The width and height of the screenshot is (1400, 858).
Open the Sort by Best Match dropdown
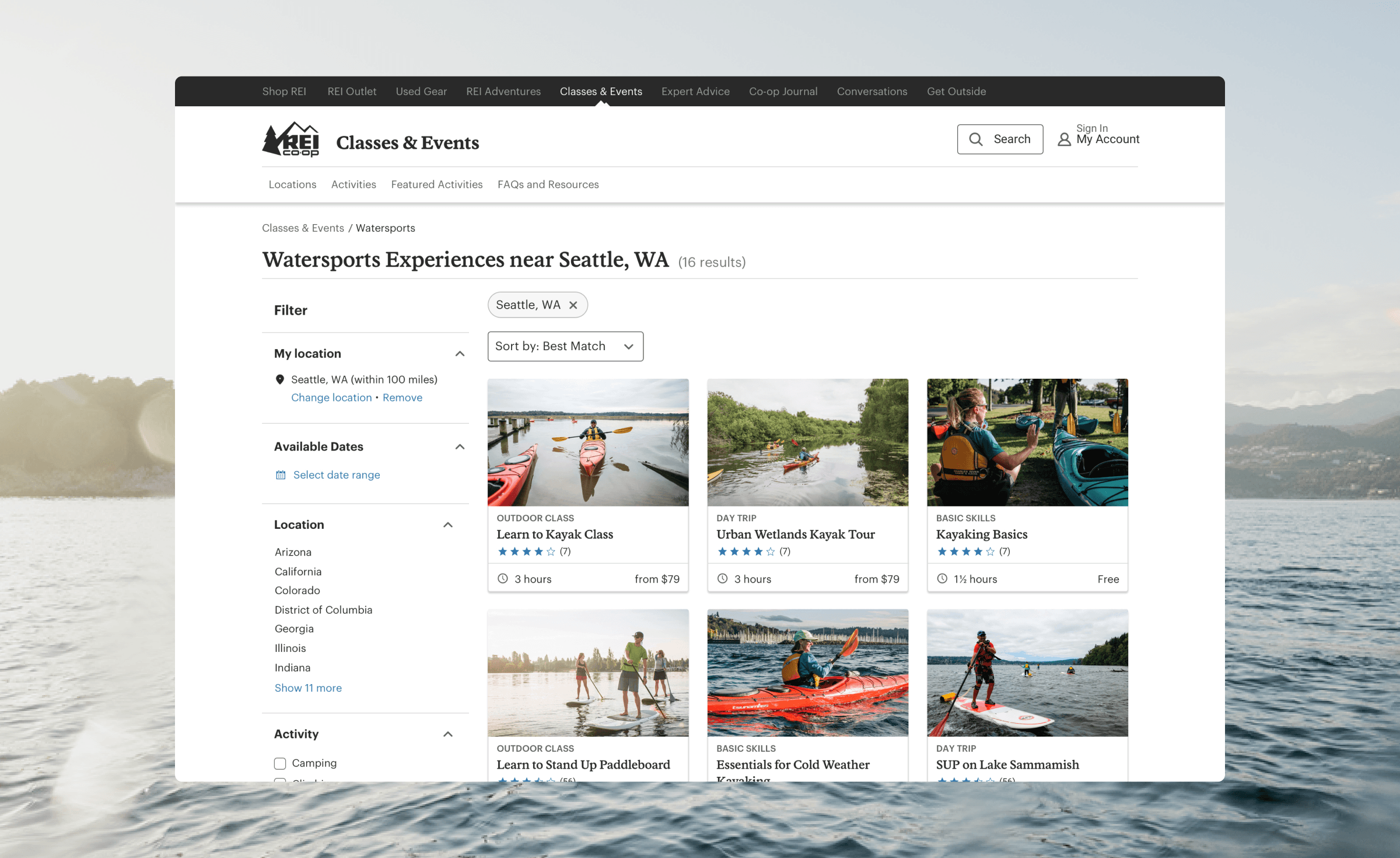point(565,346)
